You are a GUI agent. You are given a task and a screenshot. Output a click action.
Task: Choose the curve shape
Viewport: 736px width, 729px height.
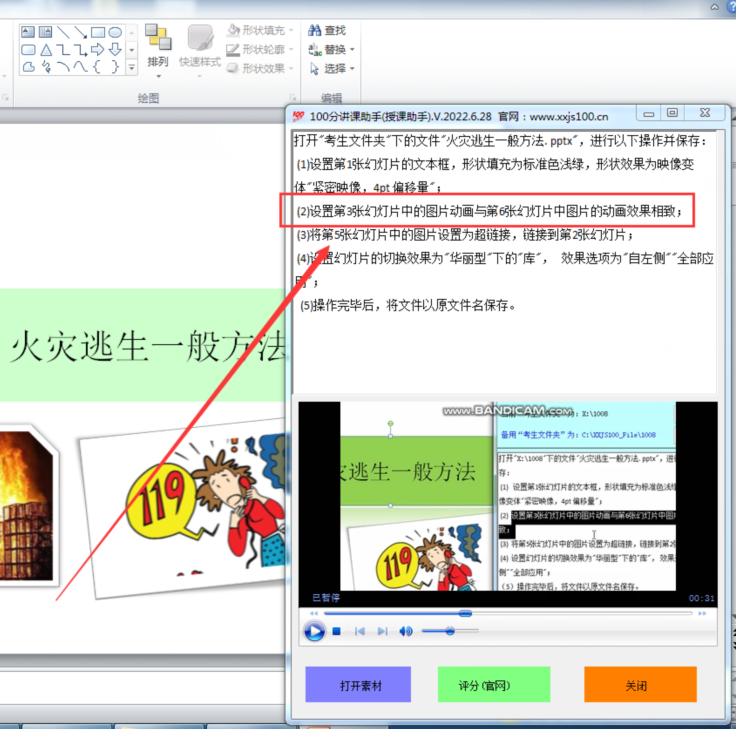[x=80, y=67]
